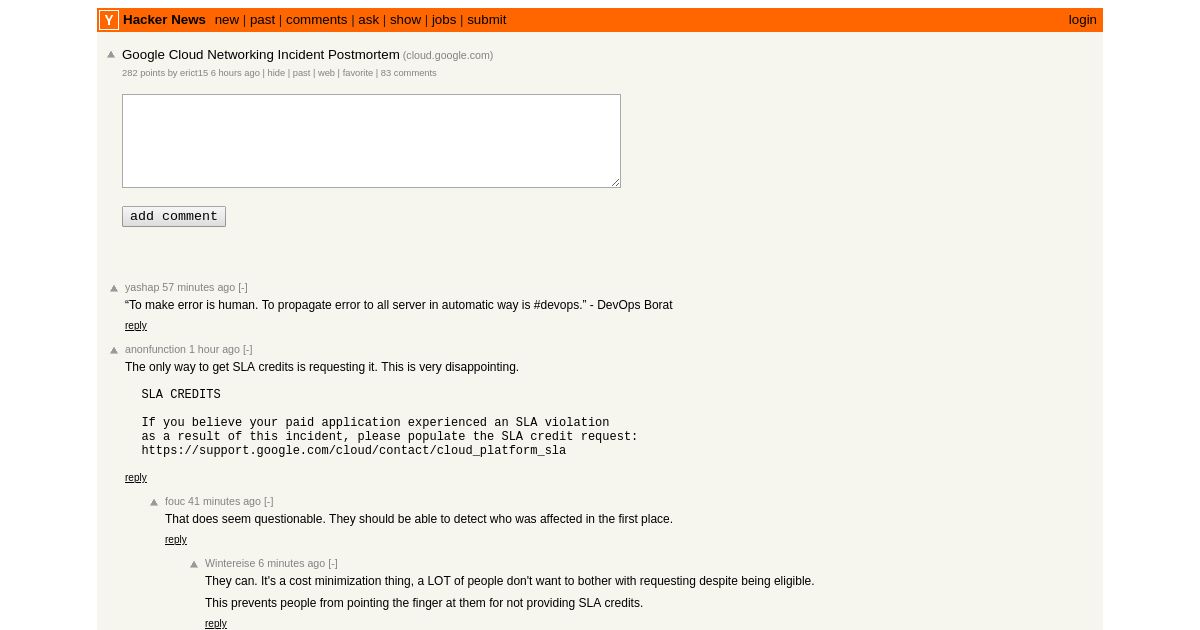This screenshot has width=1200, height=630.
Task: Upvote Wintereise's comment
Action: [194, 565]
